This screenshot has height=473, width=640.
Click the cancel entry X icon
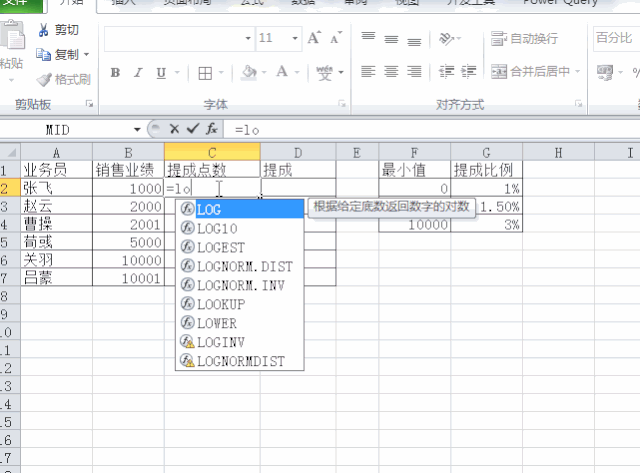coord(174,129)
